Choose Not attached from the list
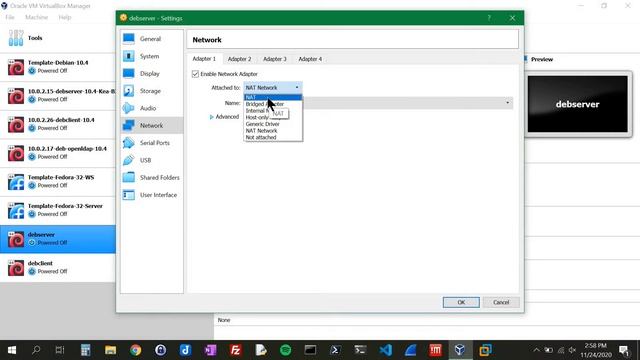640x360 pixels. (x=273, y=138)
